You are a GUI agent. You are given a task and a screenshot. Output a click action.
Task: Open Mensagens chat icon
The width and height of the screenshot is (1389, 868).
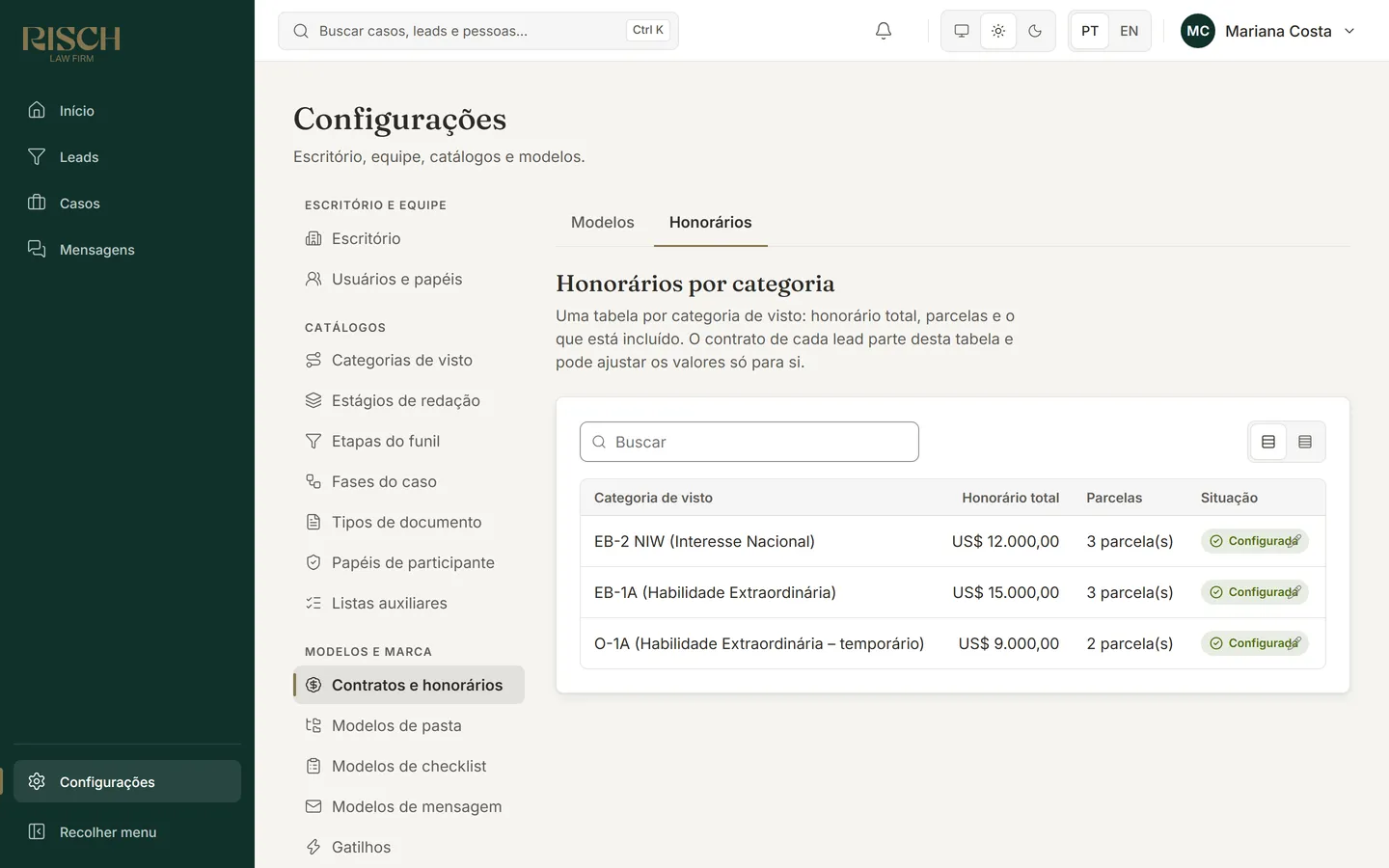point(37,249)
